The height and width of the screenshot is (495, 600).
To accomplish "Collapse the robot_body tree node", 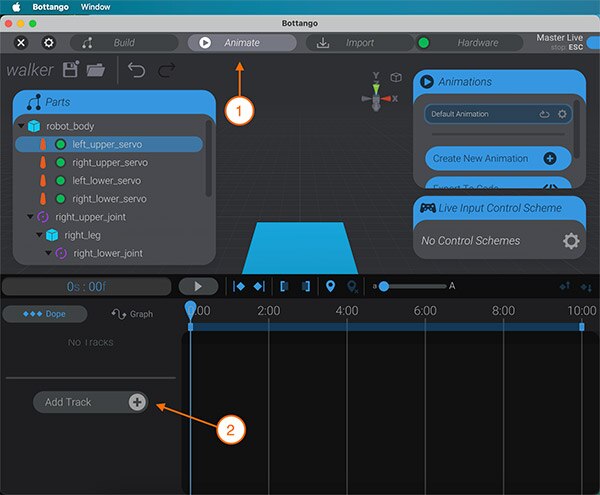I will [22, 126].
